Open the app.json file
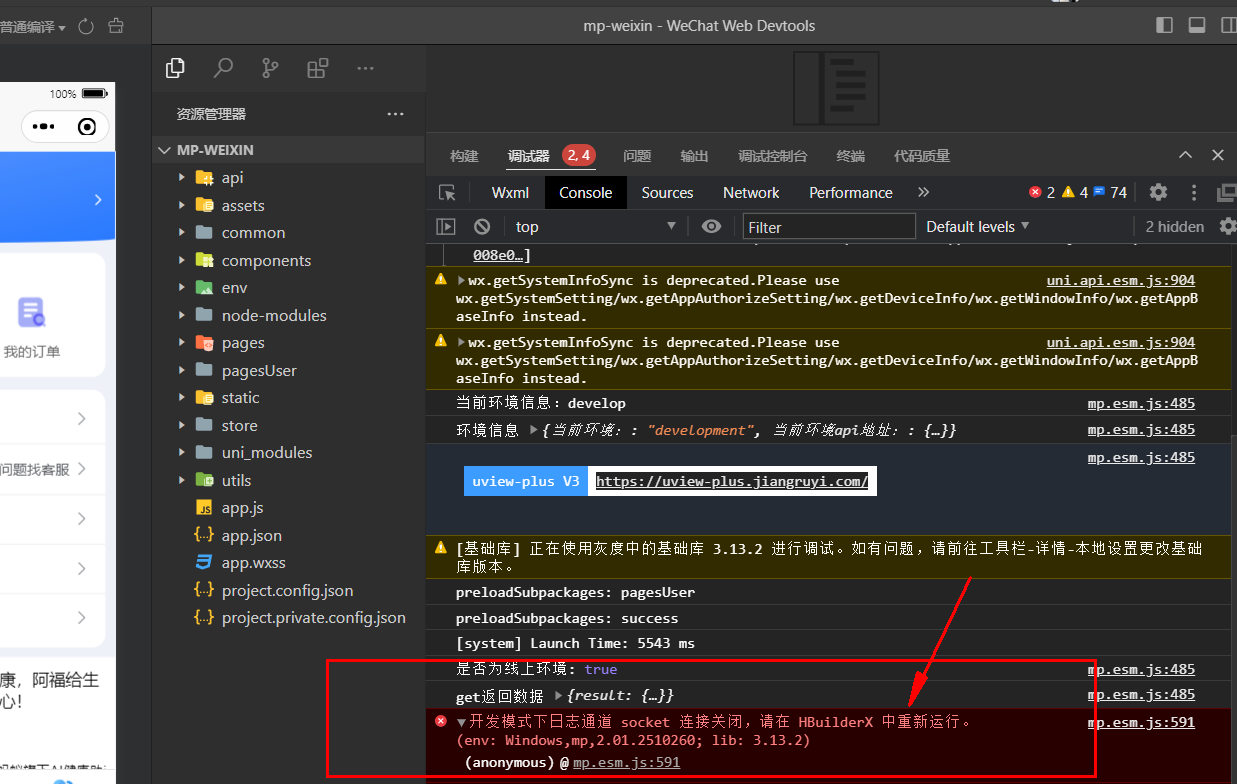1237x784 pixels. point(251,535)
